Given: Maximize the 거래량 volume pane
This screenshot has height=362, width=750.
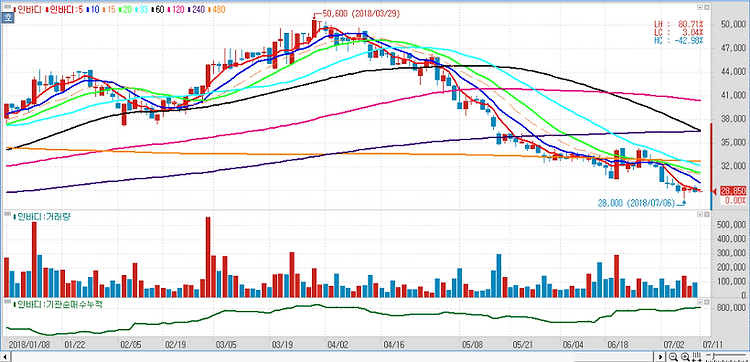Looking at the screenshot, I should point(706,214).
